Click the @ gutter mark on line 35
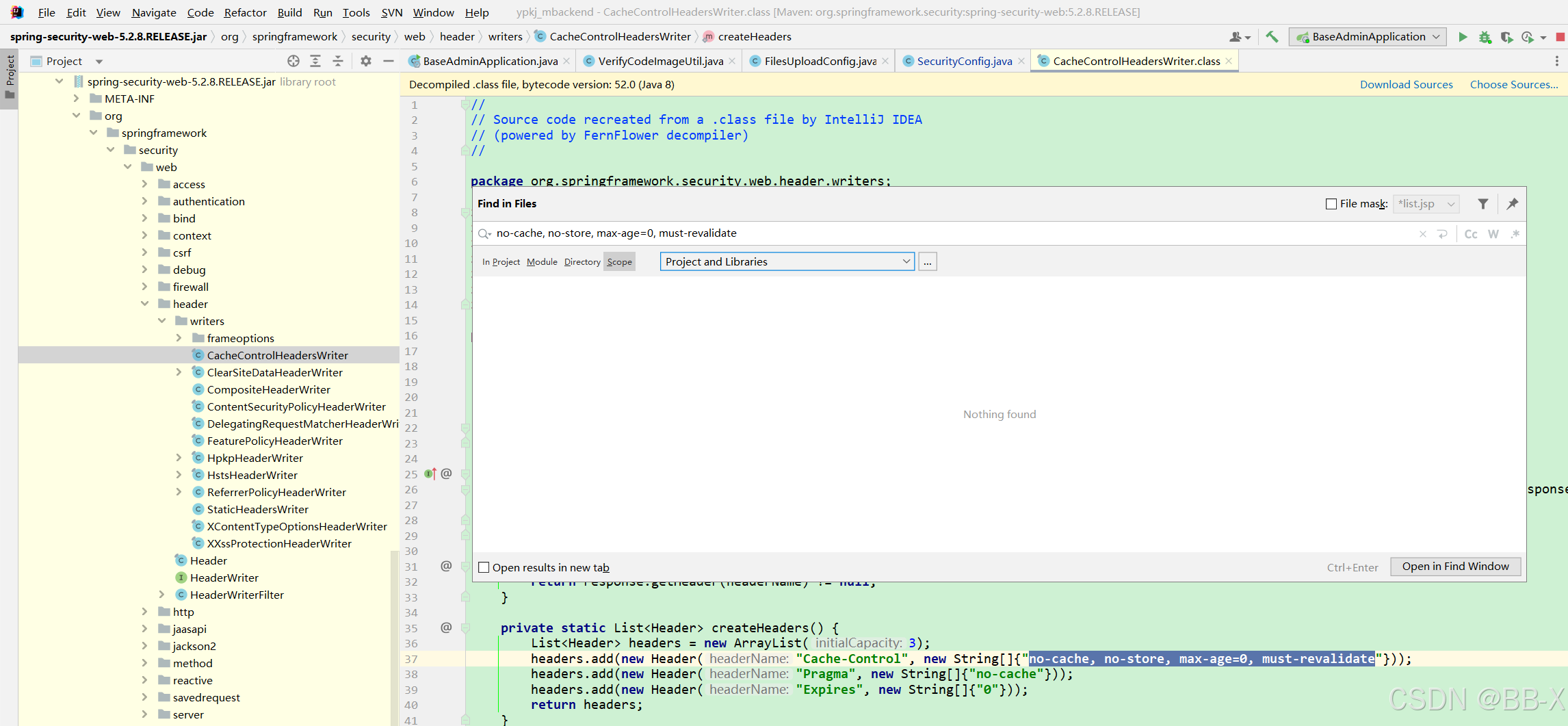1568x726 pixels. coord(446,627)
